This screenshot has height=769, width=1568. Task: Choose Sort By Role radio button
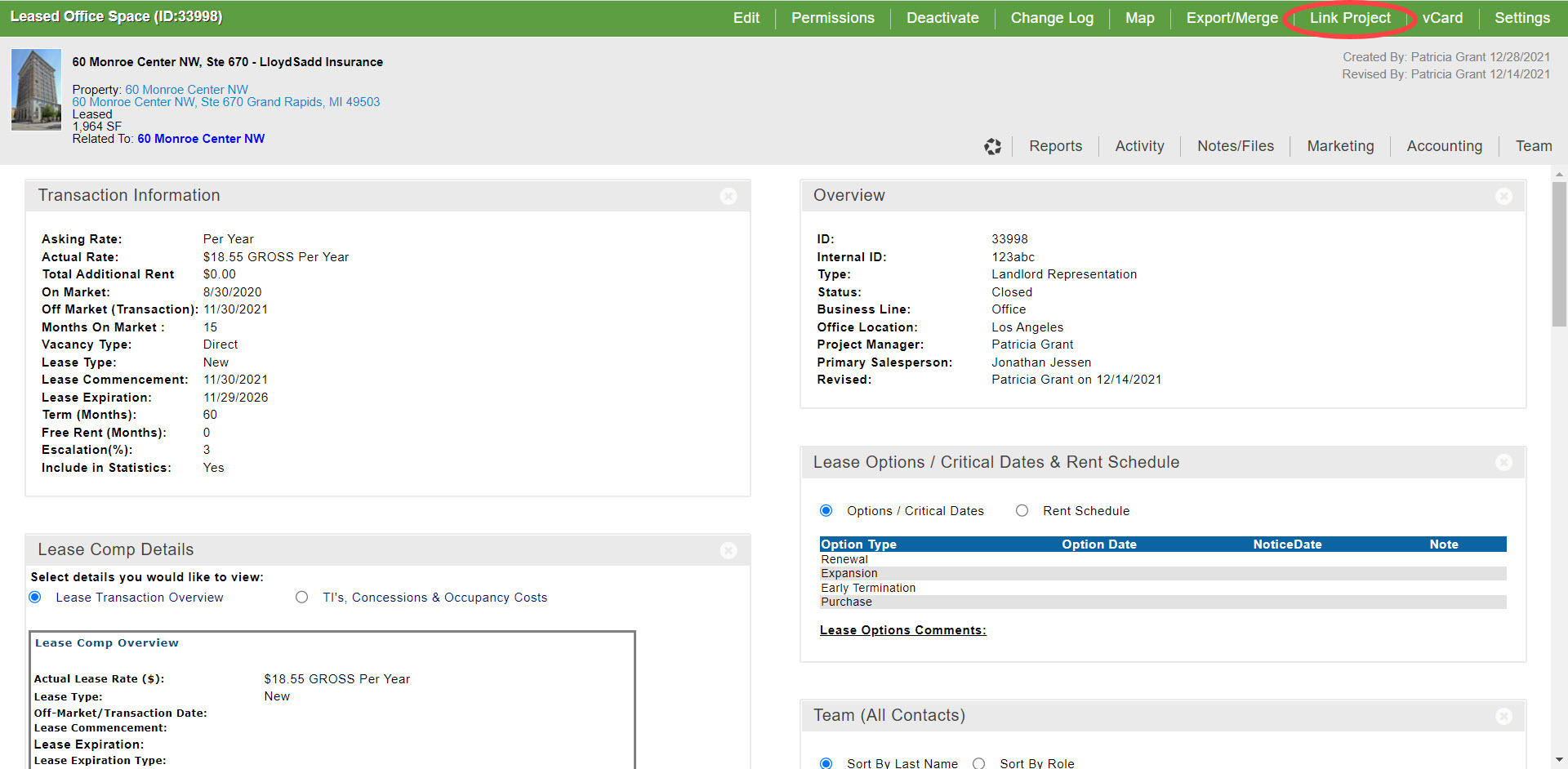click(979, 763)
